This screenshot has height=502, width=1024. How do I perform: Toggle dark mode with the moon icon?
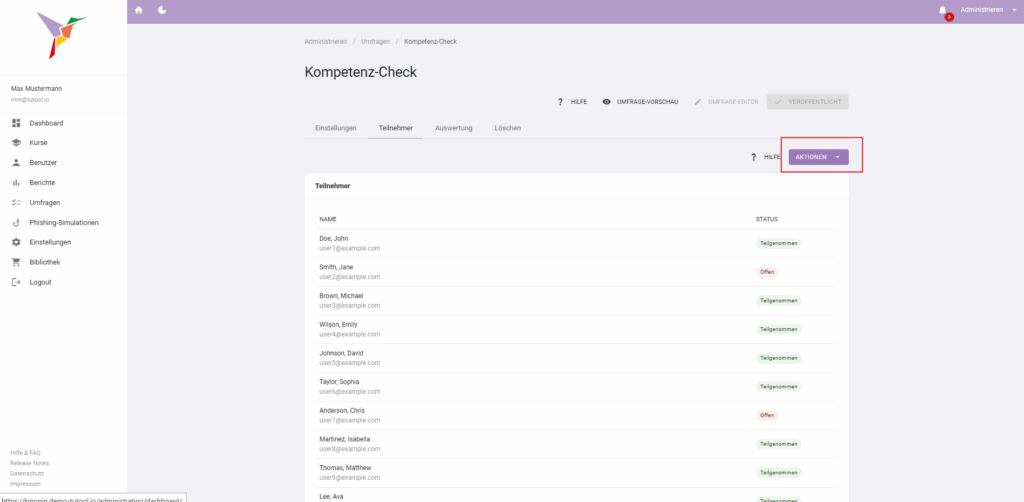click(x=162, y=10)
